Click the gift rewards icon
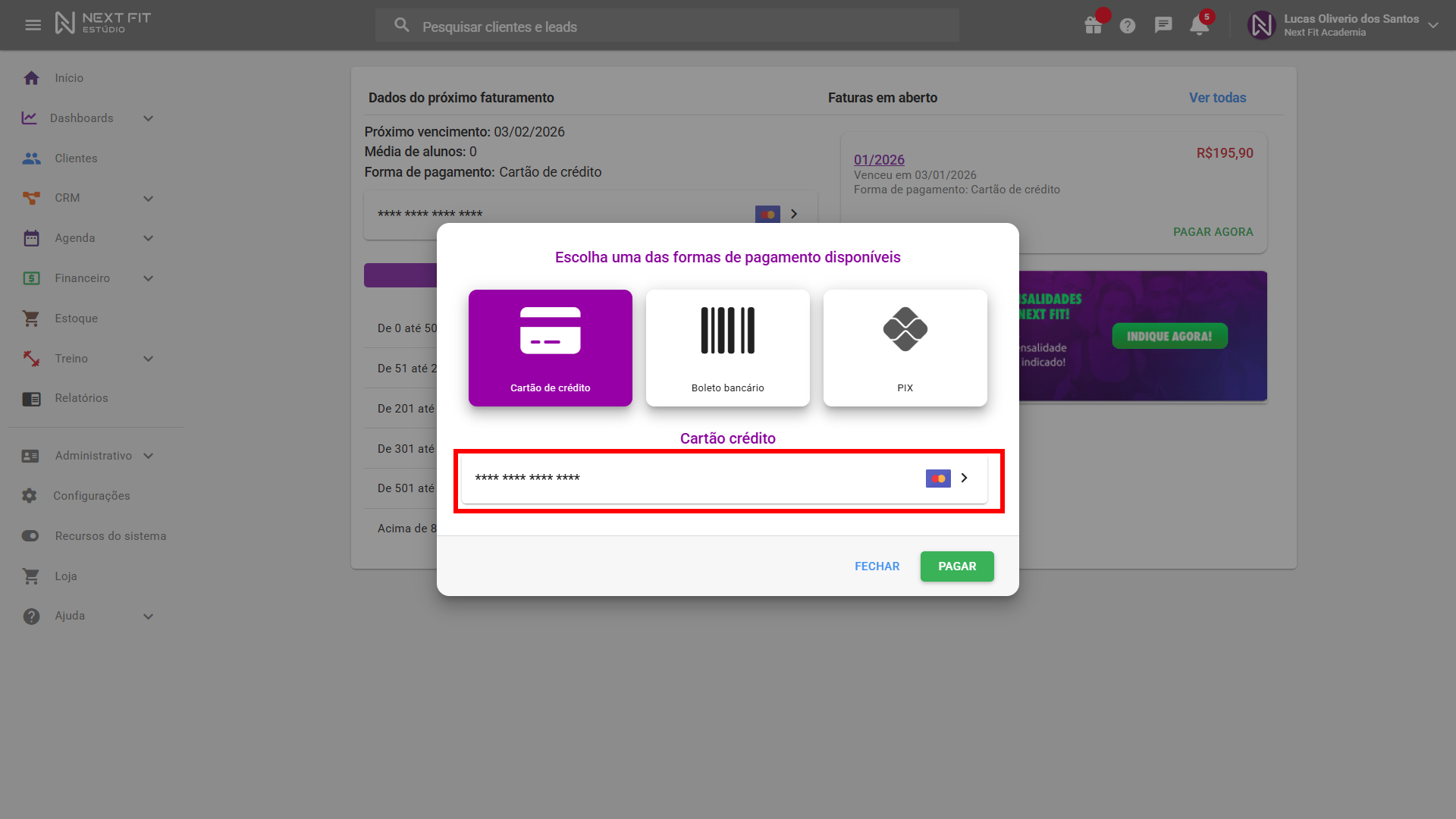 (x=1093, y=25)
